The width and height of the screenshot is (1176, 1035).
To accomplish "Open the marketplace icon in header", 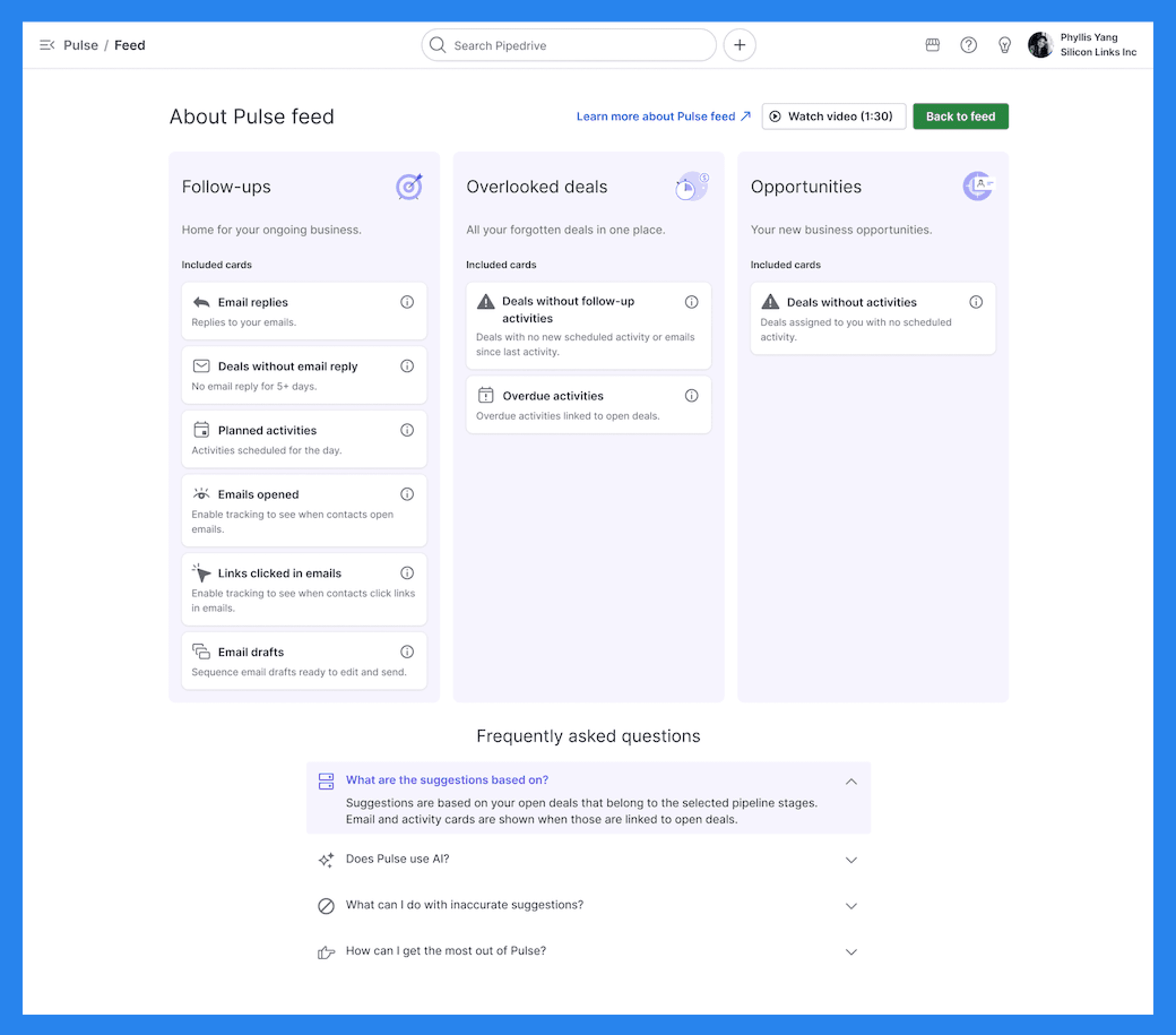I will pos(933,45).
